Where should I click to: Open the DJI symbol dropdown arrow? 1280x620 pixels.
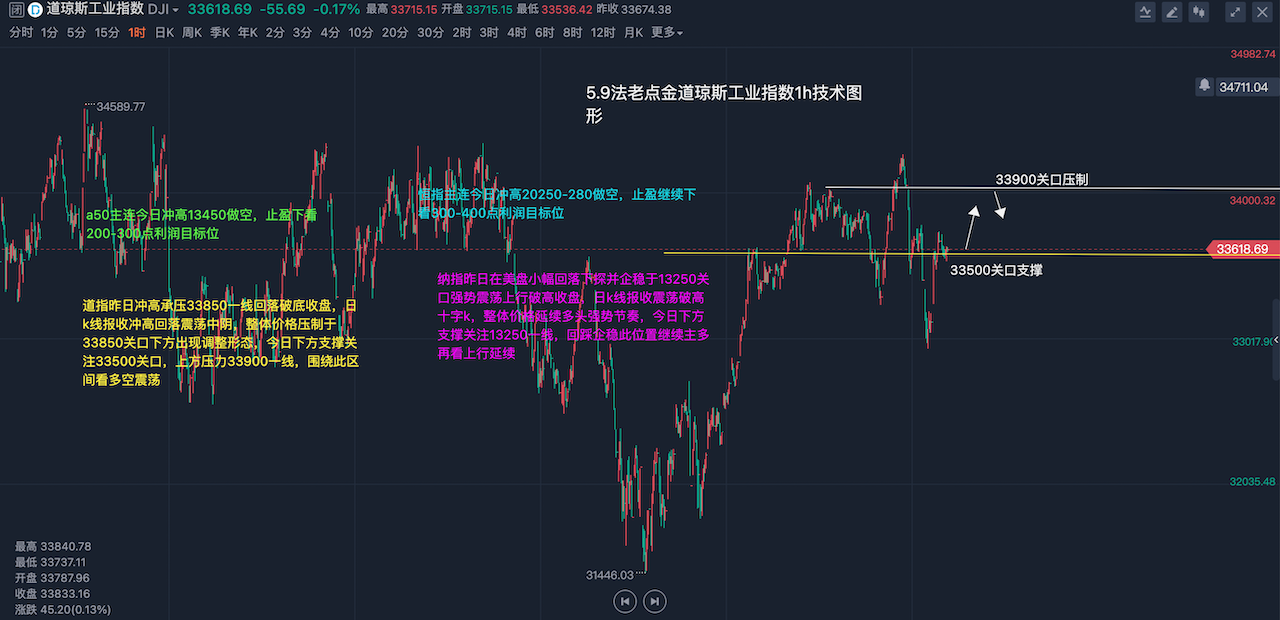point(176,10)
